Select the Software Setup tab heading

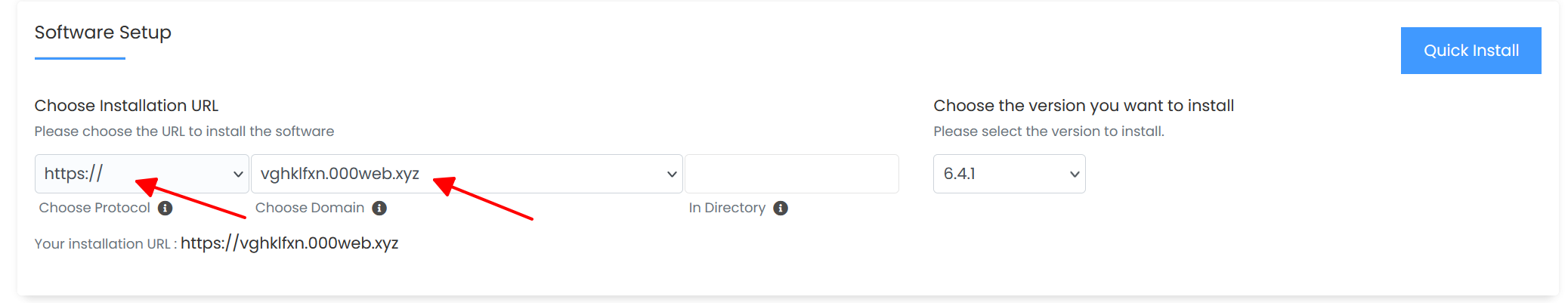(x=103, y=32)
